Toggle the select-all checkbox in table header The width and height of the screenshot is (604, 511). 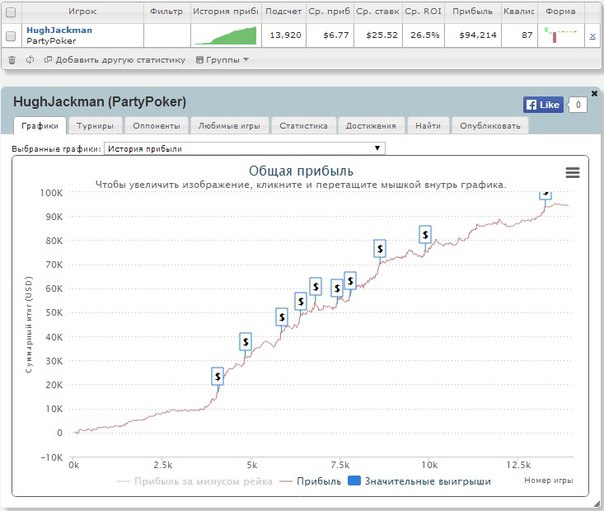point(11,11)
